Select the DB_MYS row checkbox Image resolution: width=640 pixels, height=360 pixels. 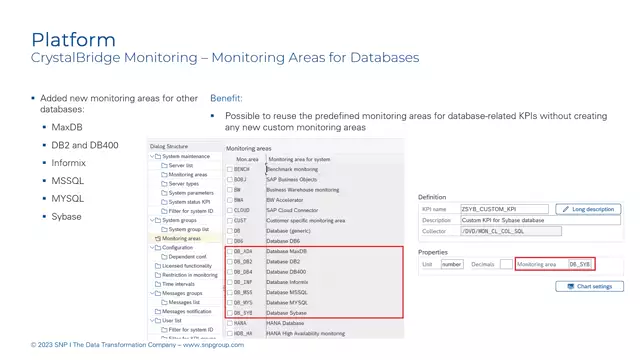[230, 302]
